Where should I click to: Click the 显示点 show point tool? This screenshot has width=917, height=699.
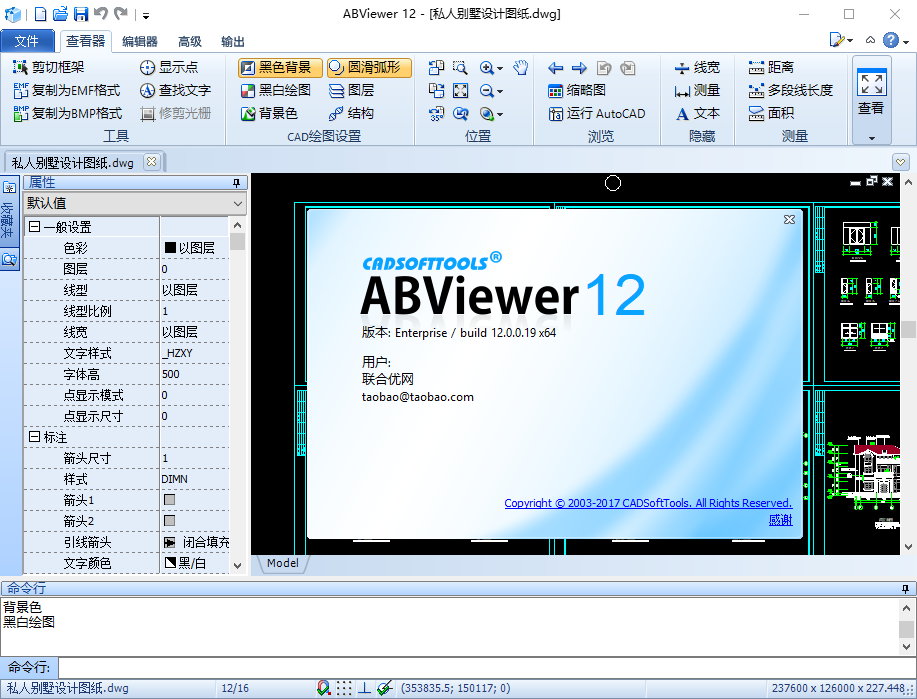(168, 67)
